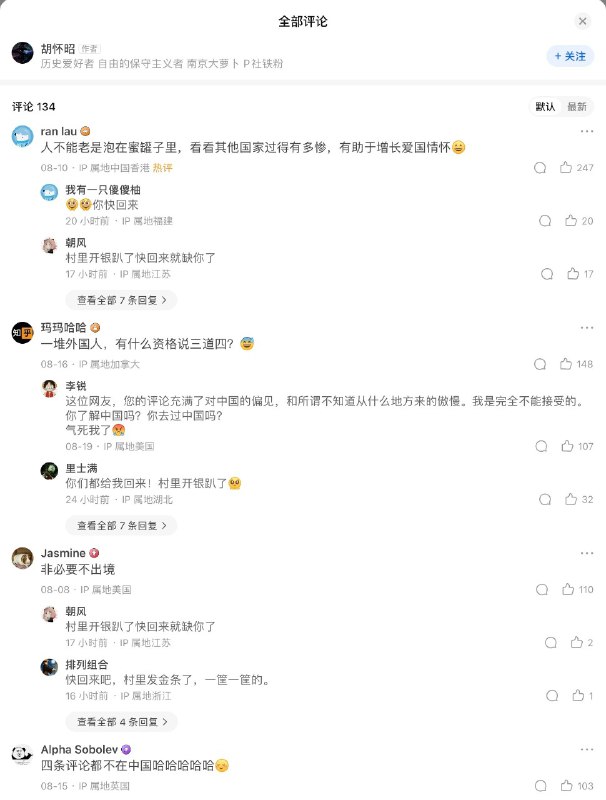Screen dimensions: 606x800
Task: Select the 默认 sort tab
Action: (545, 104)
